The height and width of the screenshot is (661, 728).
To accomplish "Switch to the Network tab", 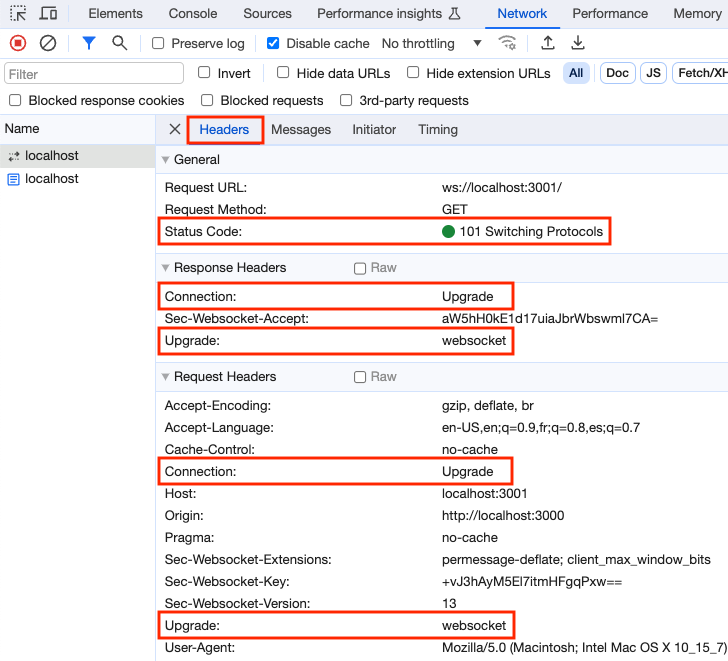I will 522,13.
